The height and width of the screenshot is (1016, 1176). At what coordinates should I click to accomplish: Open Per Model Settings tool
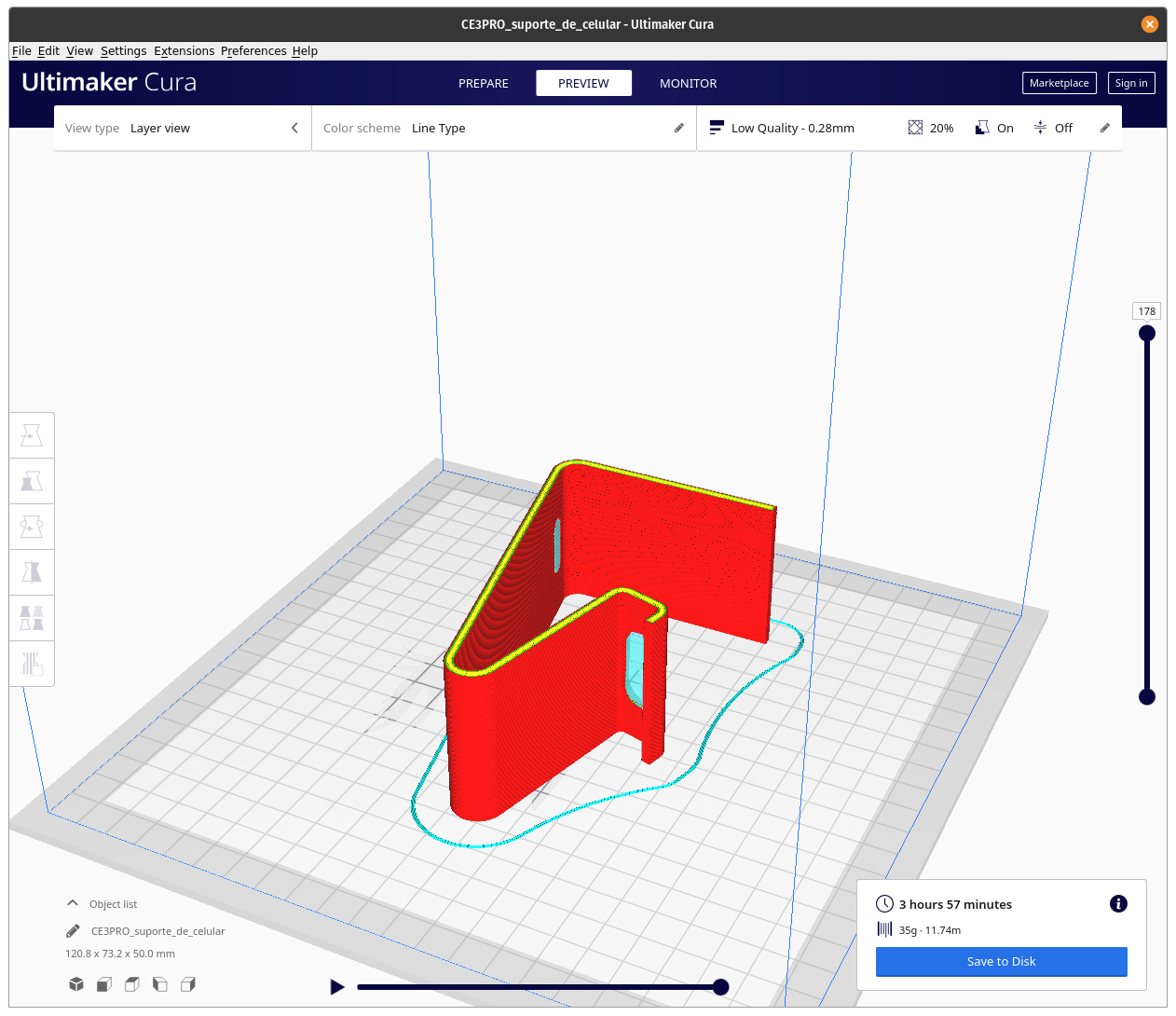tap(32, 618)
